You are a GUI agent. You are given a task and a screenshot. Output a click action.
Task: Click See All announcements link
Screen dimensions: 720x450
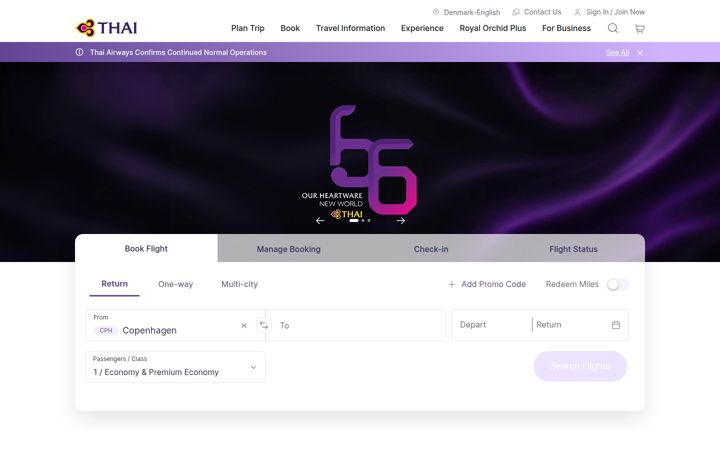click(618, 53)
